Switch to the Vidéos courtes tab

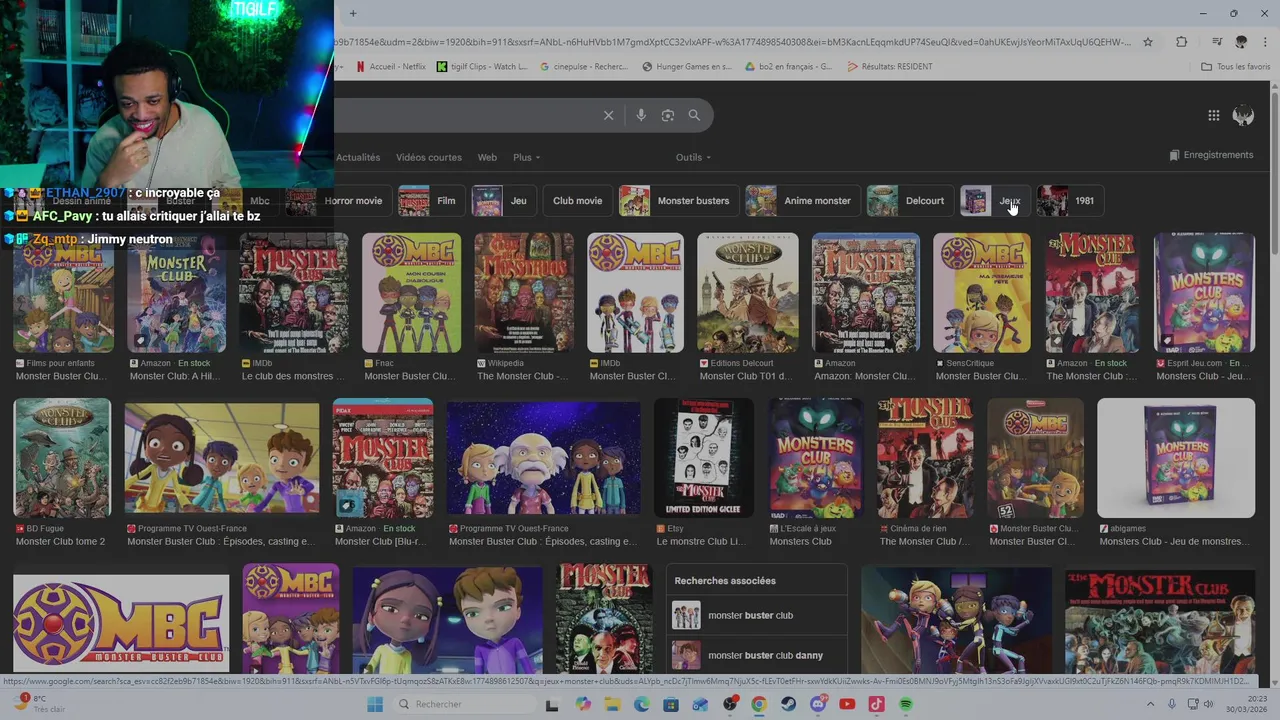(429, 157)
